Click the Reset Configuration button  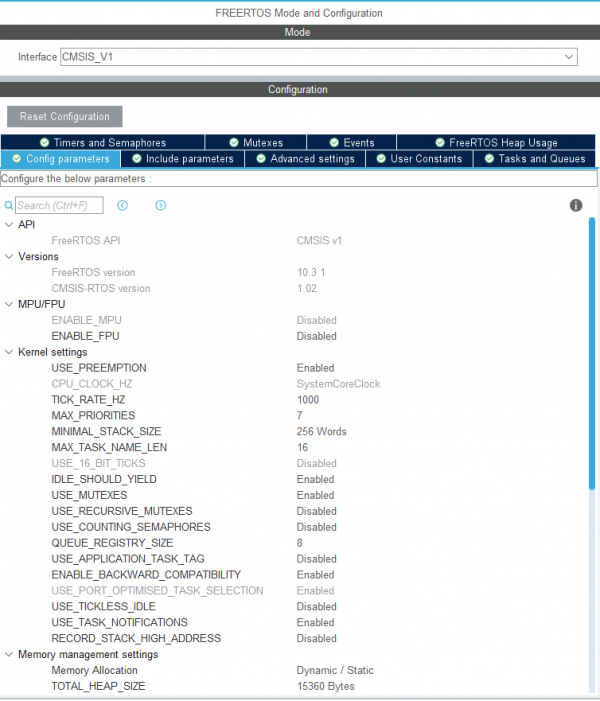[64, 117]
